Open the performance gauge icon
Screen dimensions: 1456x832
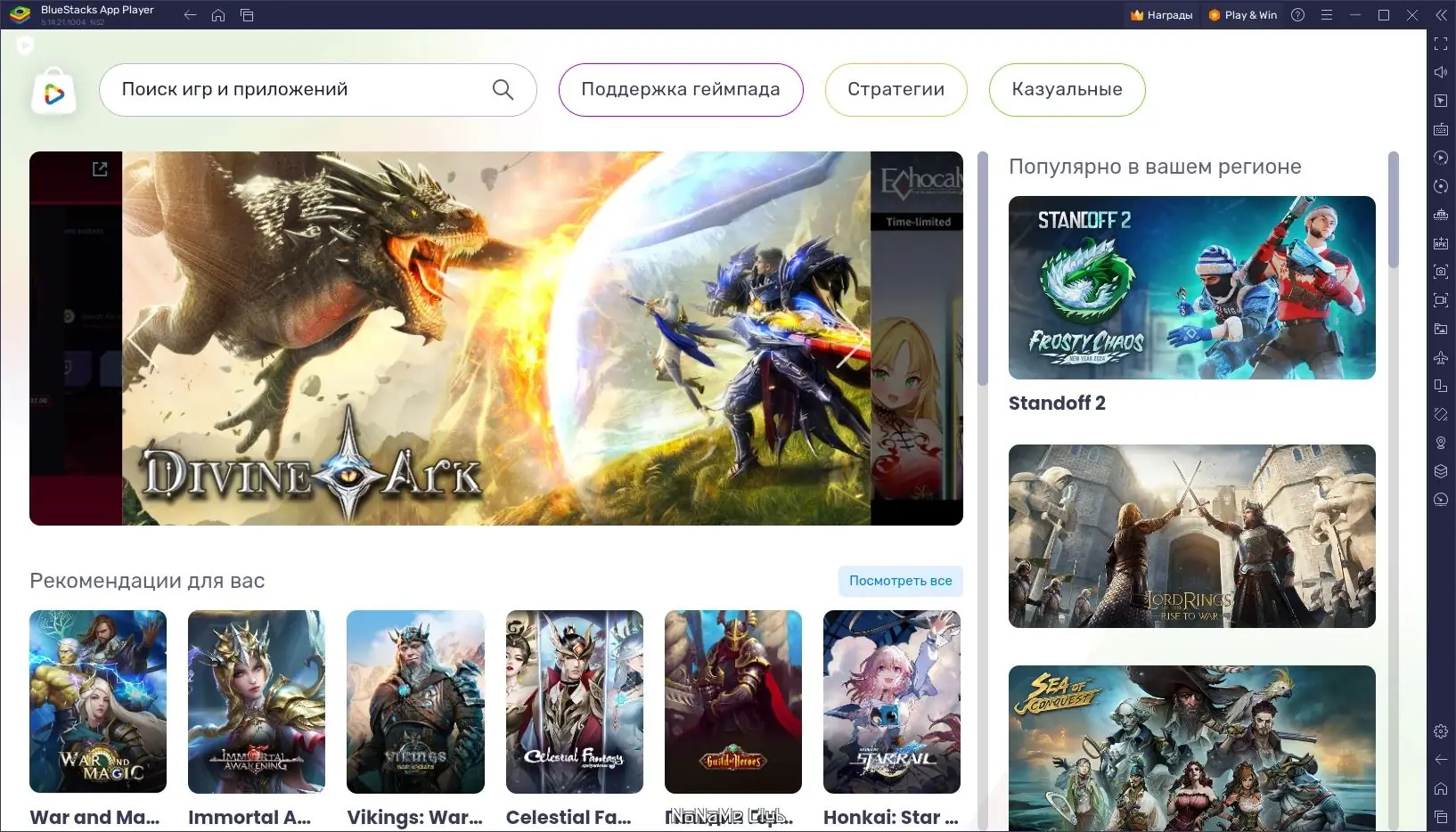(1441, 500)
